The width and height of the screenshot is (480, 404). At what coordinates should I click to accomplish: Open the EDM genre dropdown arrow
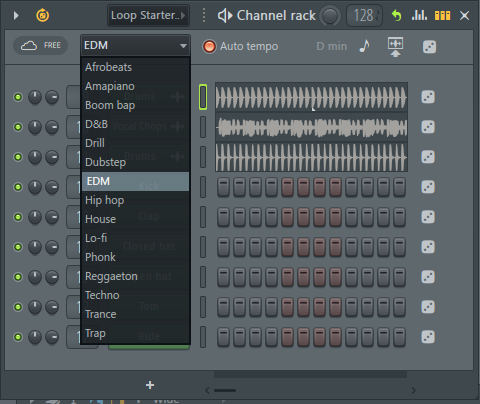click(x=183, y=46)
